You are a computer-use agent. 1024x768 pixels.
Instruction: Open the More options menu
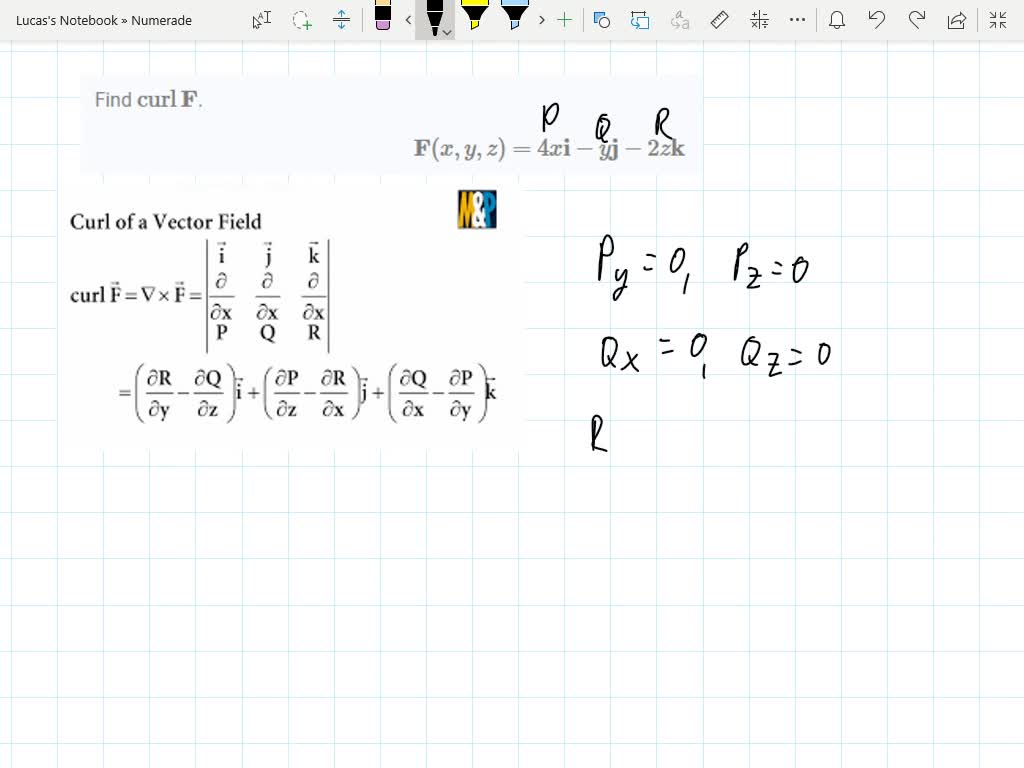(x=796, y=20)
